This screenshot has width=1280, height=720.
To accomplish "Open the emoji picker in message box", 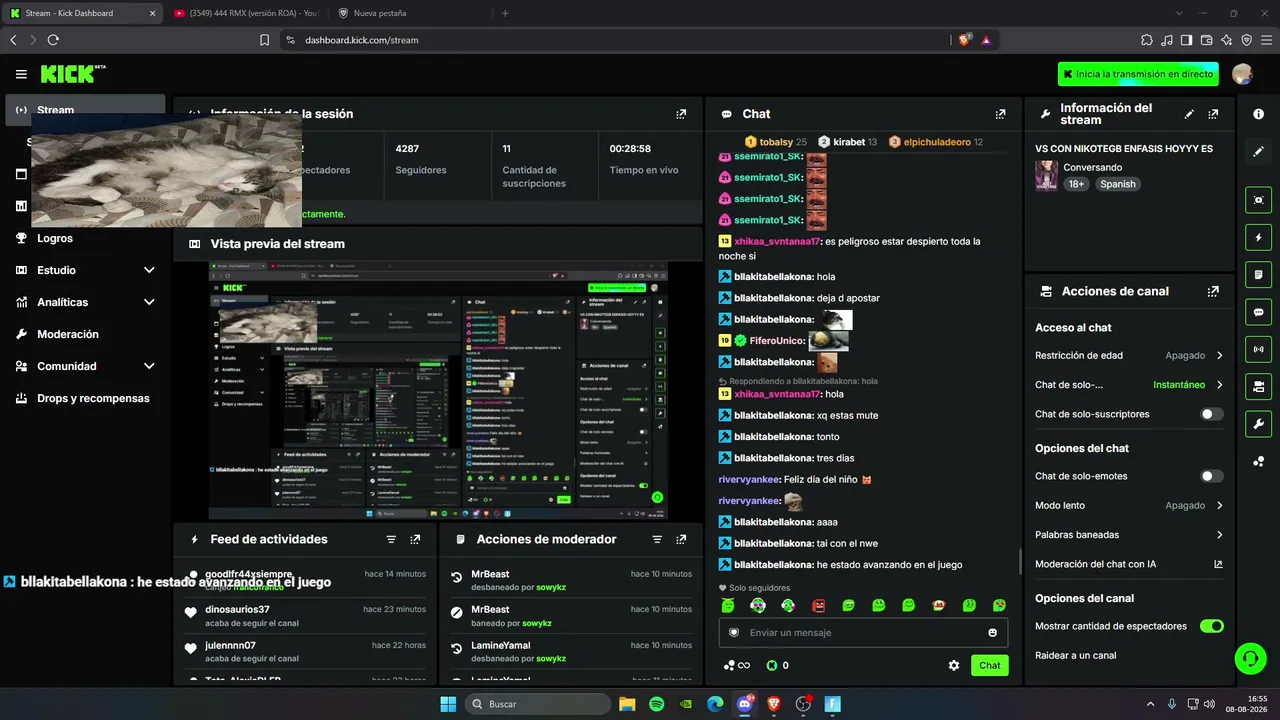I will click(992, 632).
